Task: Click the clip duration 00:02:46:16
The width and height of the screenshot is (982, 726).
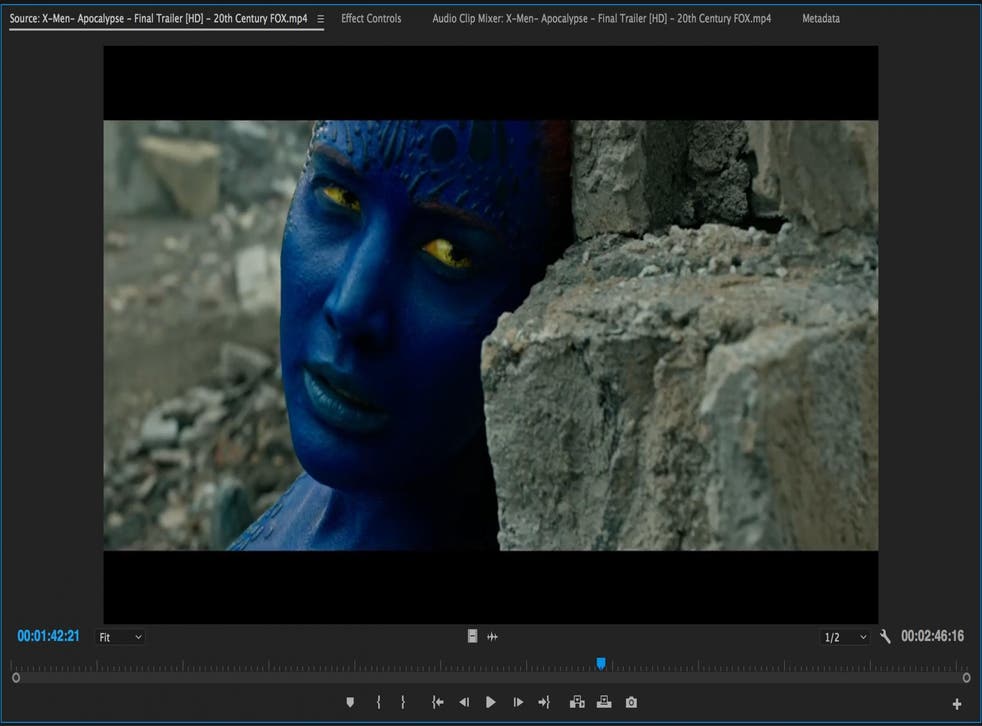Action: (x=932, y=636)
